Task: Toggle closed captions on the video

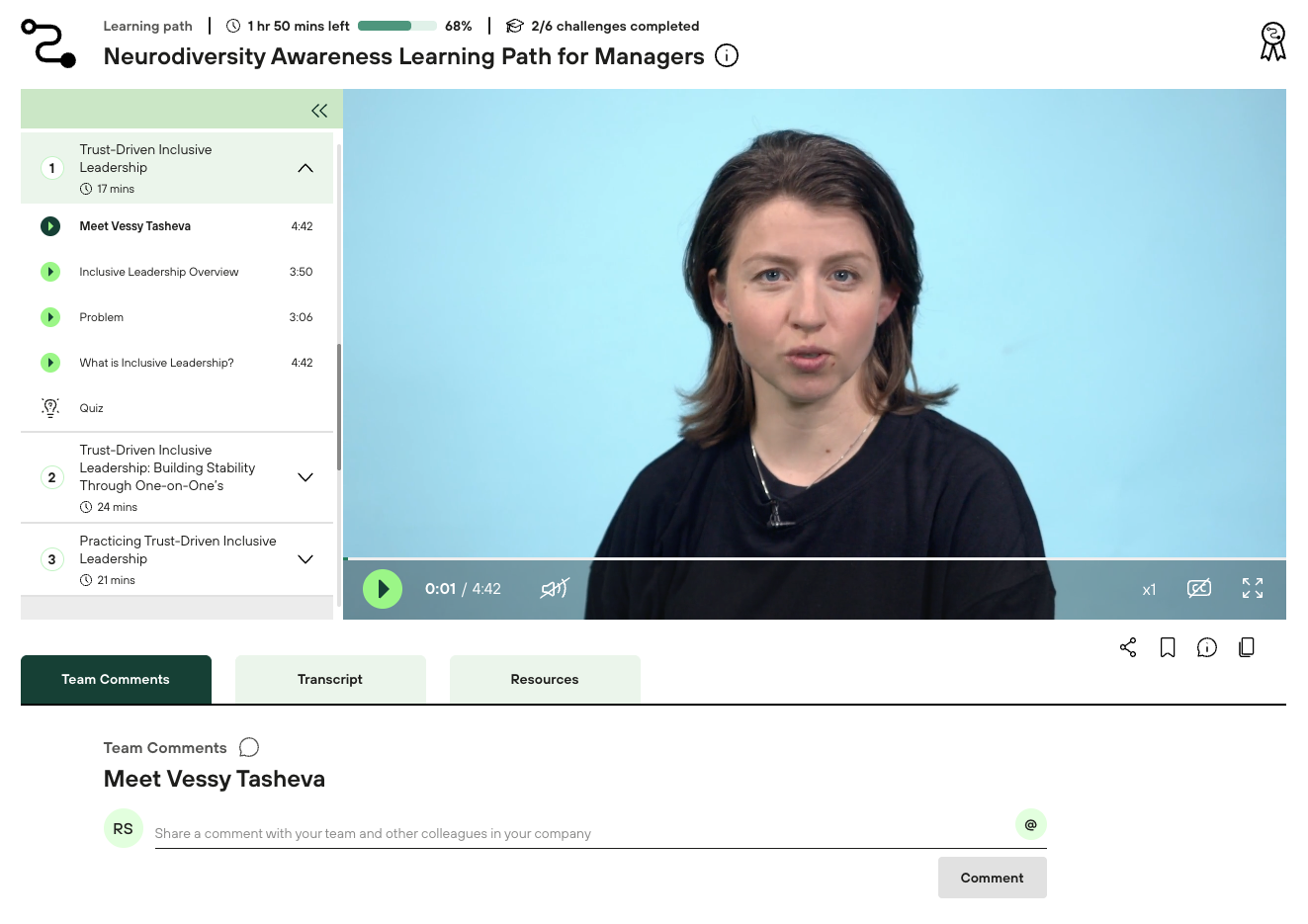Action: coord(1199,589)
